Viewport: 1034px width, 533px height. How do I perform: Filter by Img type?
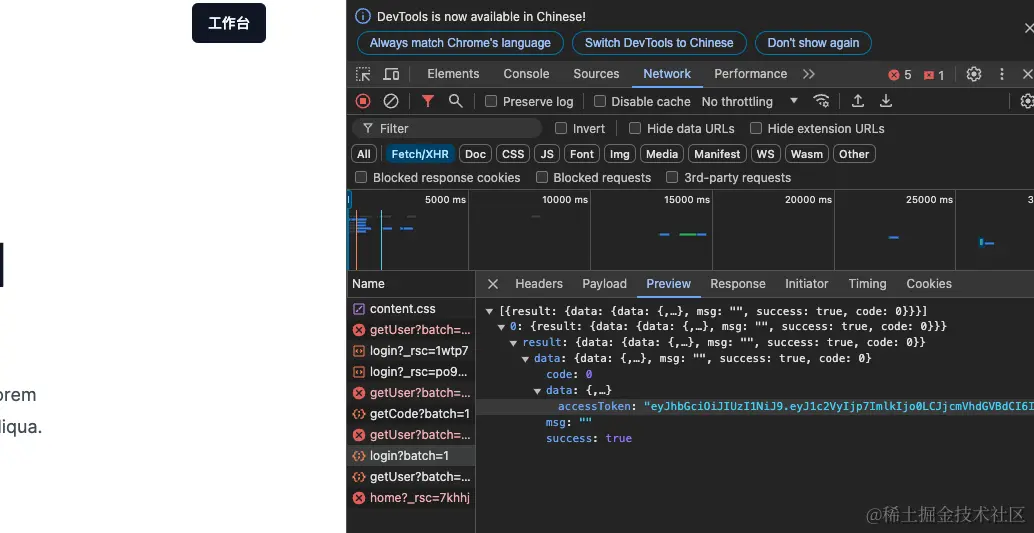point(619,154)
